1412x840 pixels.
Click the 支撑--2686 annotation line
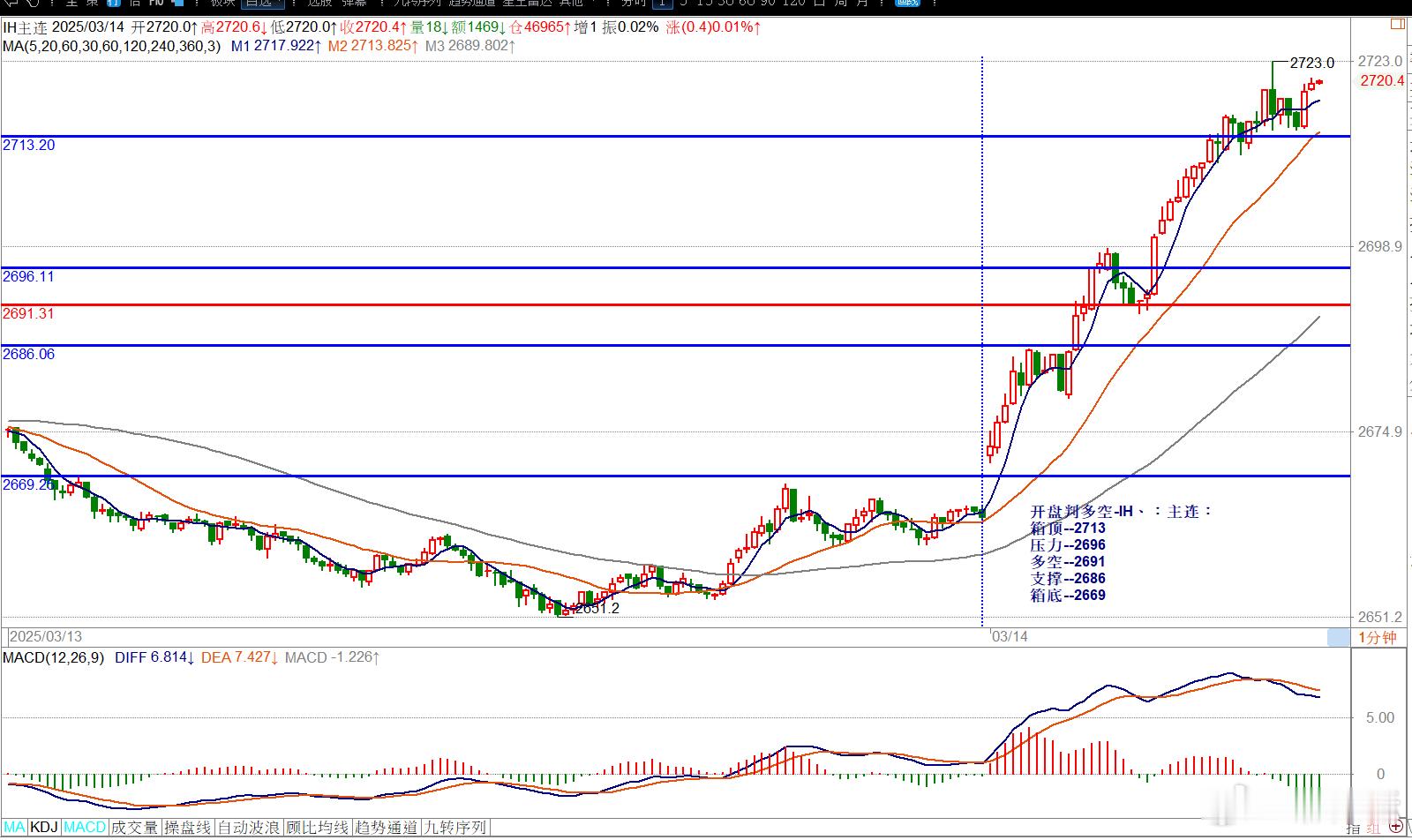click(x=1068, y=578)
